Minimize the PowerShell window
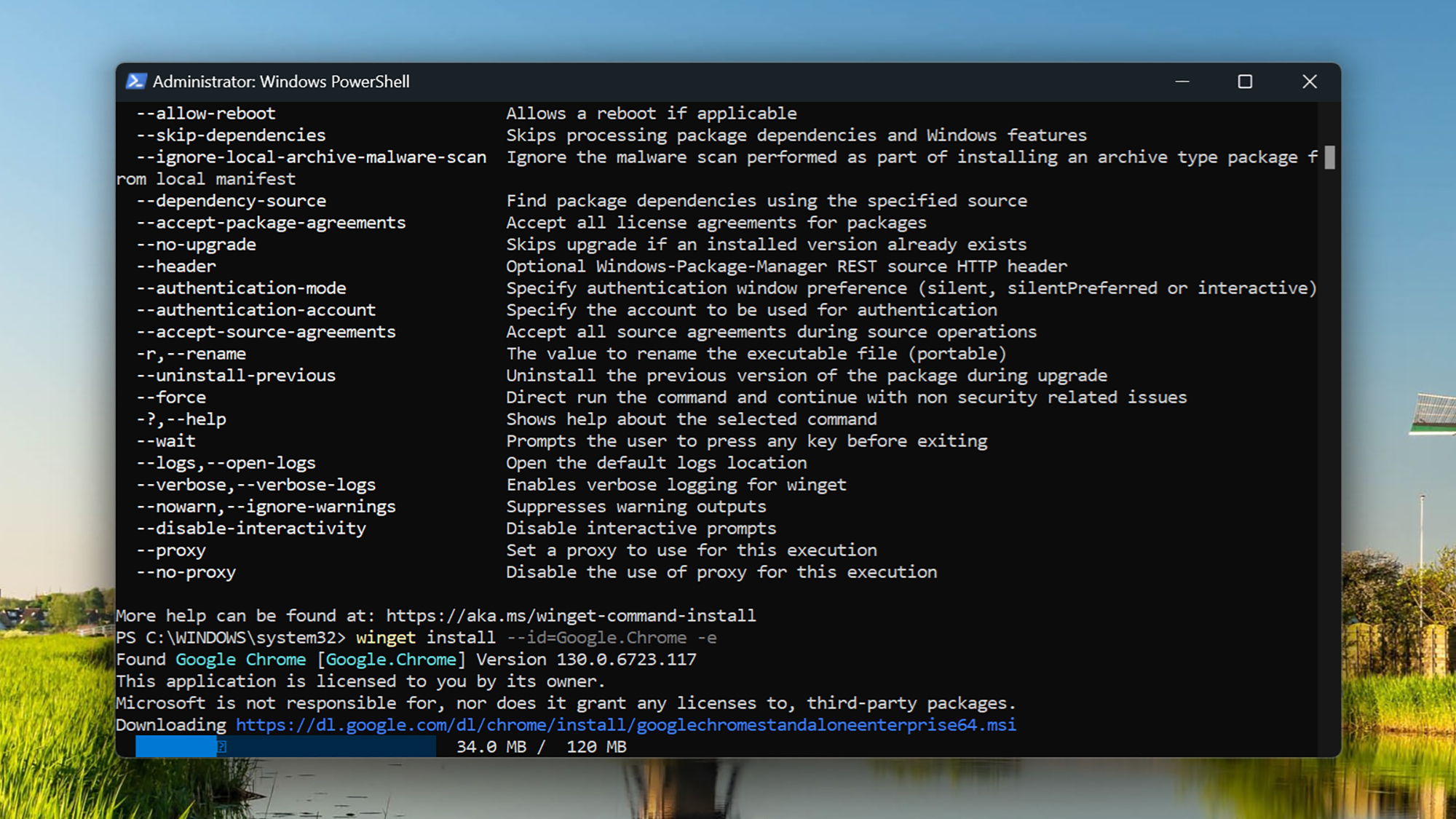The image size is (1456, 819). click(x=1182, y=82)
